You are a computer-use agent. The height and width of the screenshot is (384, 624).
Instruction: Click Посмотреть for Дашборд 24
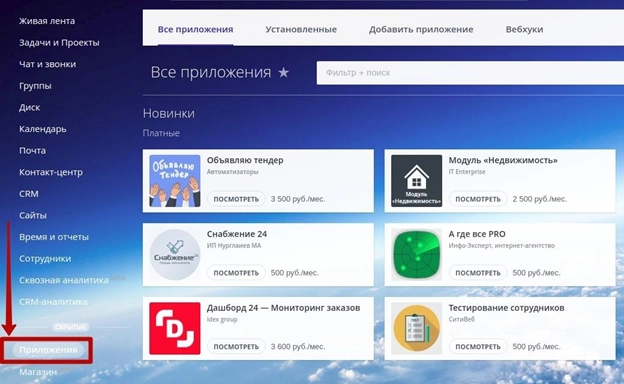point(236,347)
